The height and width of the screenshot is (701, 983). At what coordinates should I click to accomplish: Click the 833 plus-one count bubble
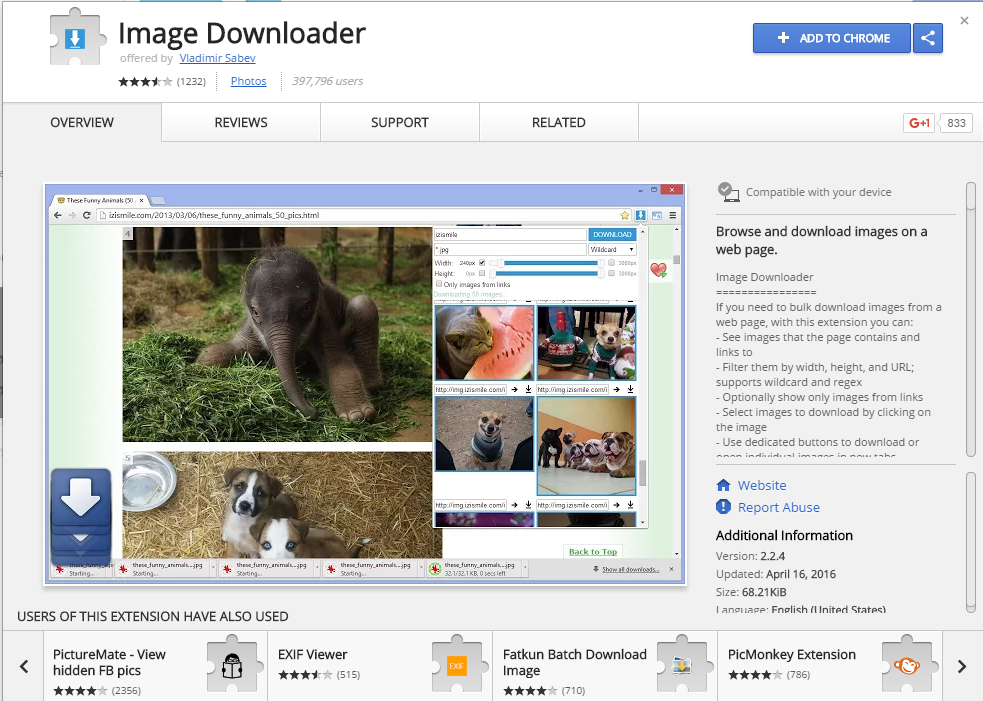click(955, 123)
